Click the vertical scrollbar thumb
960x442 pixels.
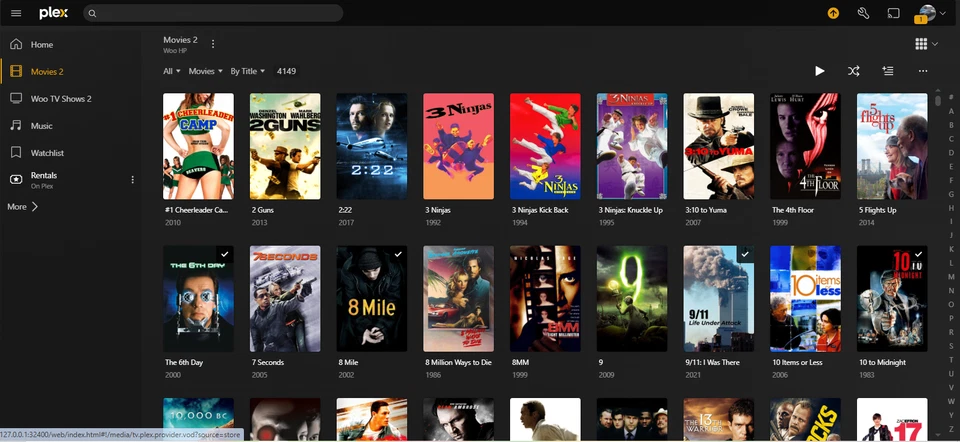click(937, 100)
